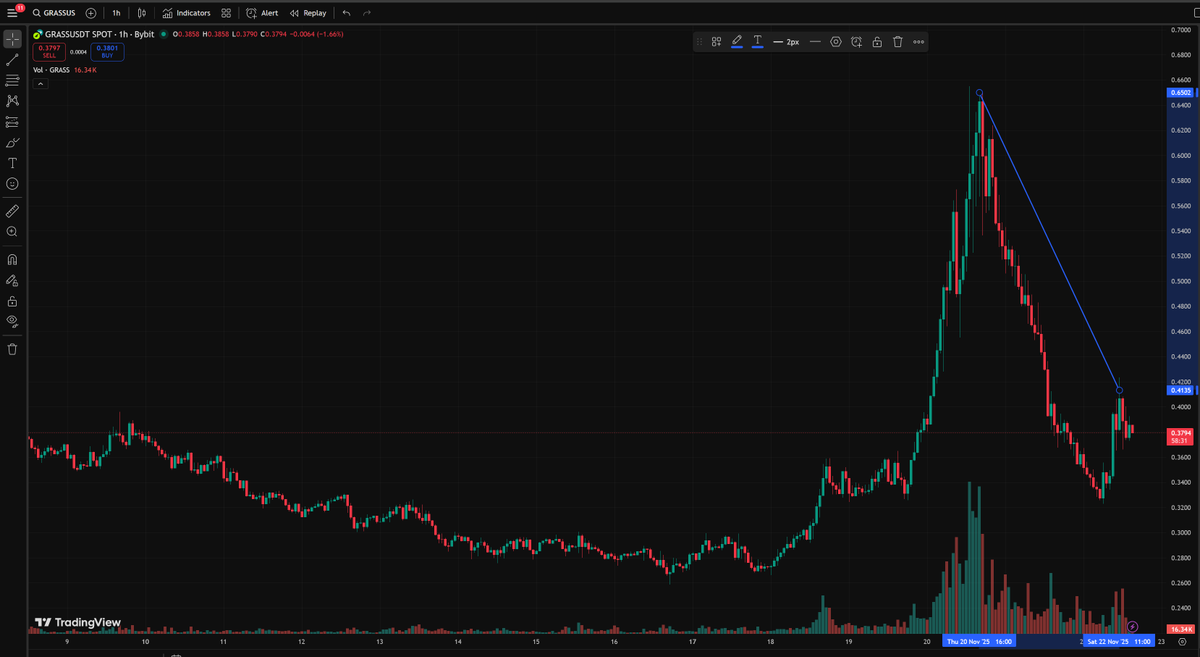This screenshot has height=657, width=1200.
Task: Open drawing settings hexagon icon
Action: coord(836,42)
